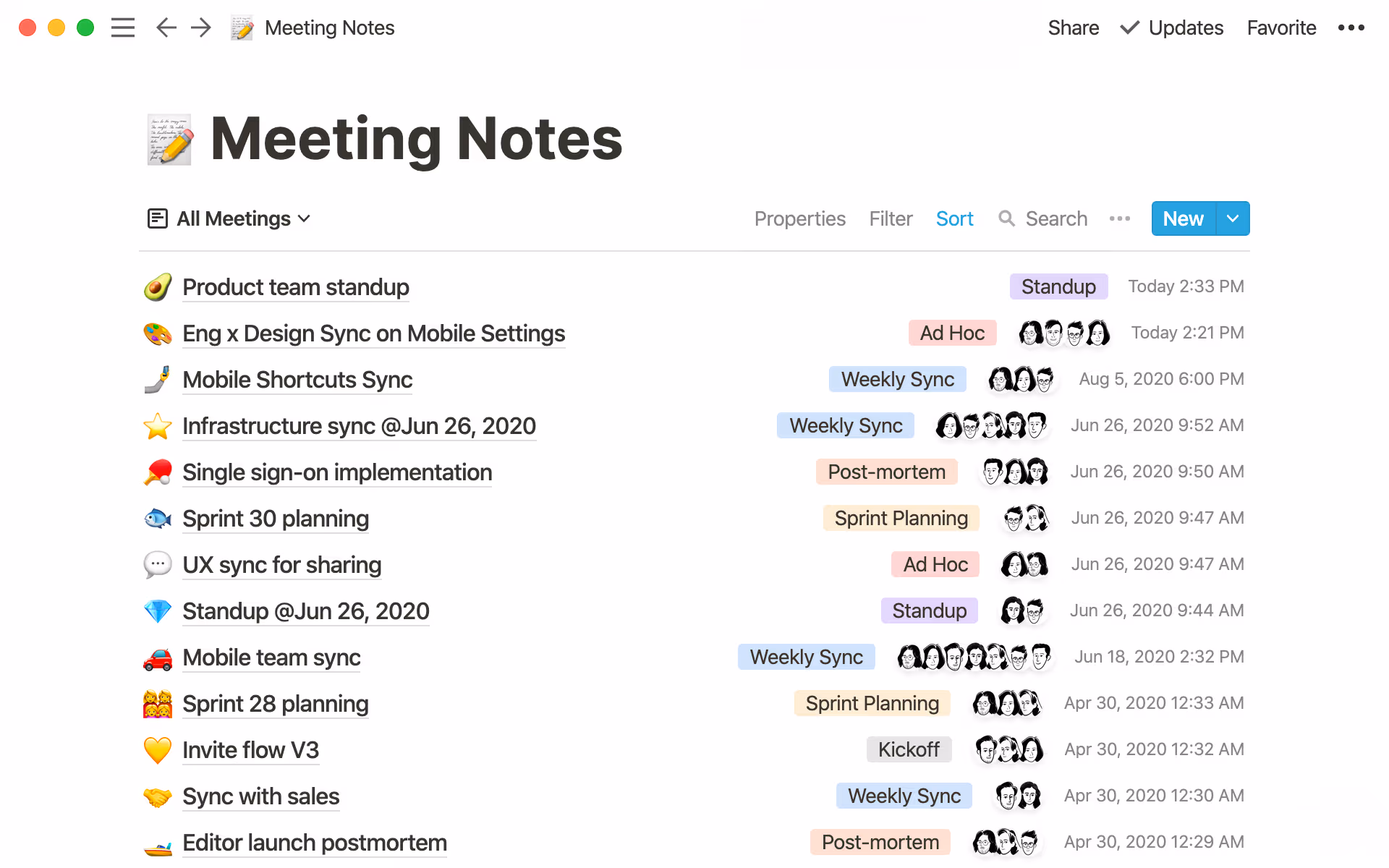Click the car emoji beside Mobile team sync
Viewport: 1389px width, 868px height.
coord(158,658)
